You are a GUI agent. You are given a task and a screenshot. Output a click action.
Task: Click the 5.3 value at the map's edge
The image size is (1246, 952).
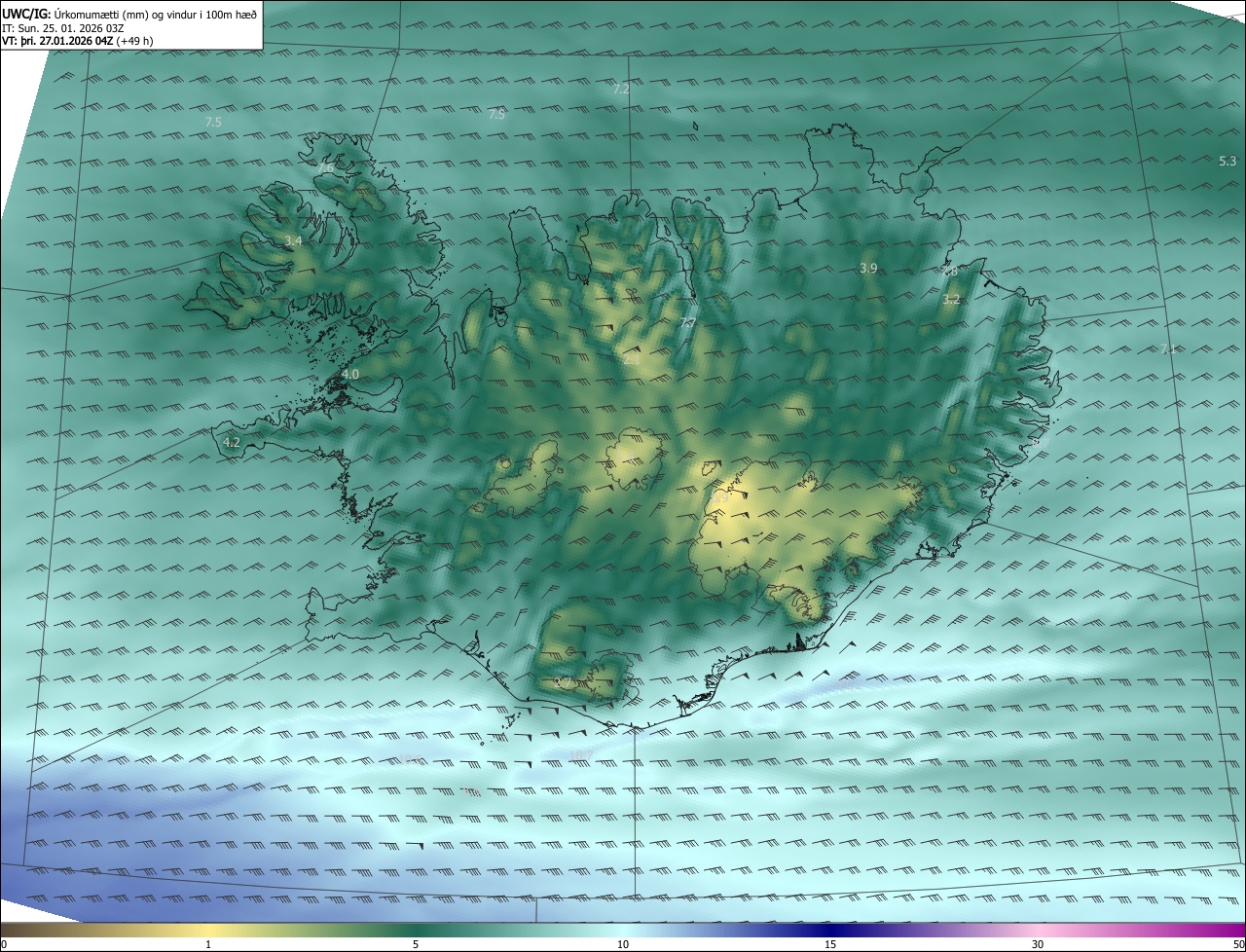pyautogui.click(x=1228, y=161)
